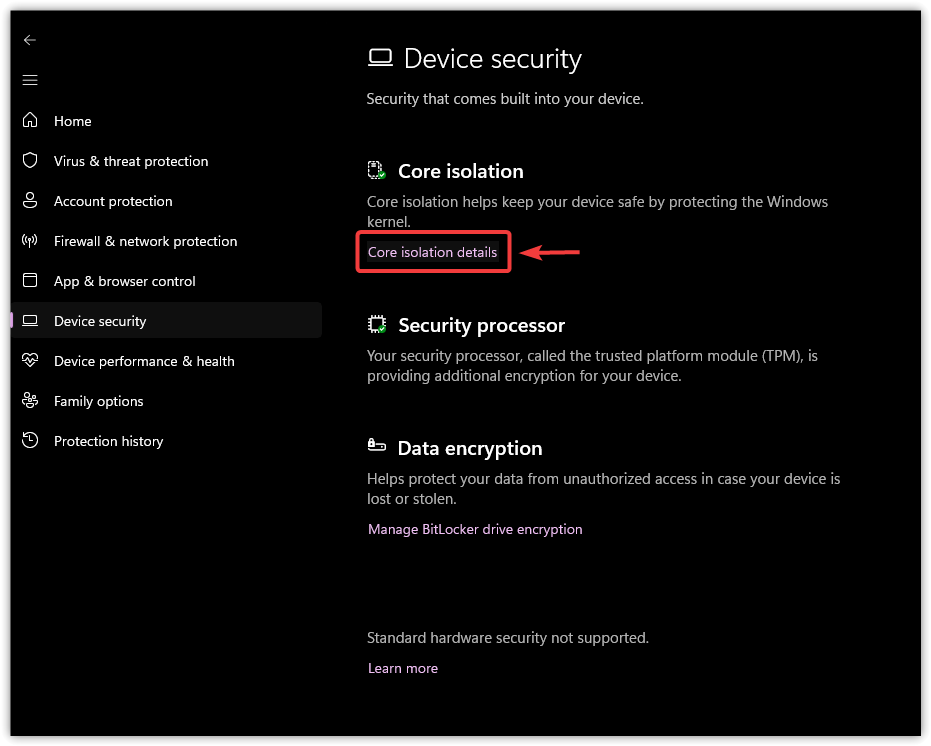Select the Firewall & network antenna icon
This screenshot has width=931, height=746.
coord(30,241)
